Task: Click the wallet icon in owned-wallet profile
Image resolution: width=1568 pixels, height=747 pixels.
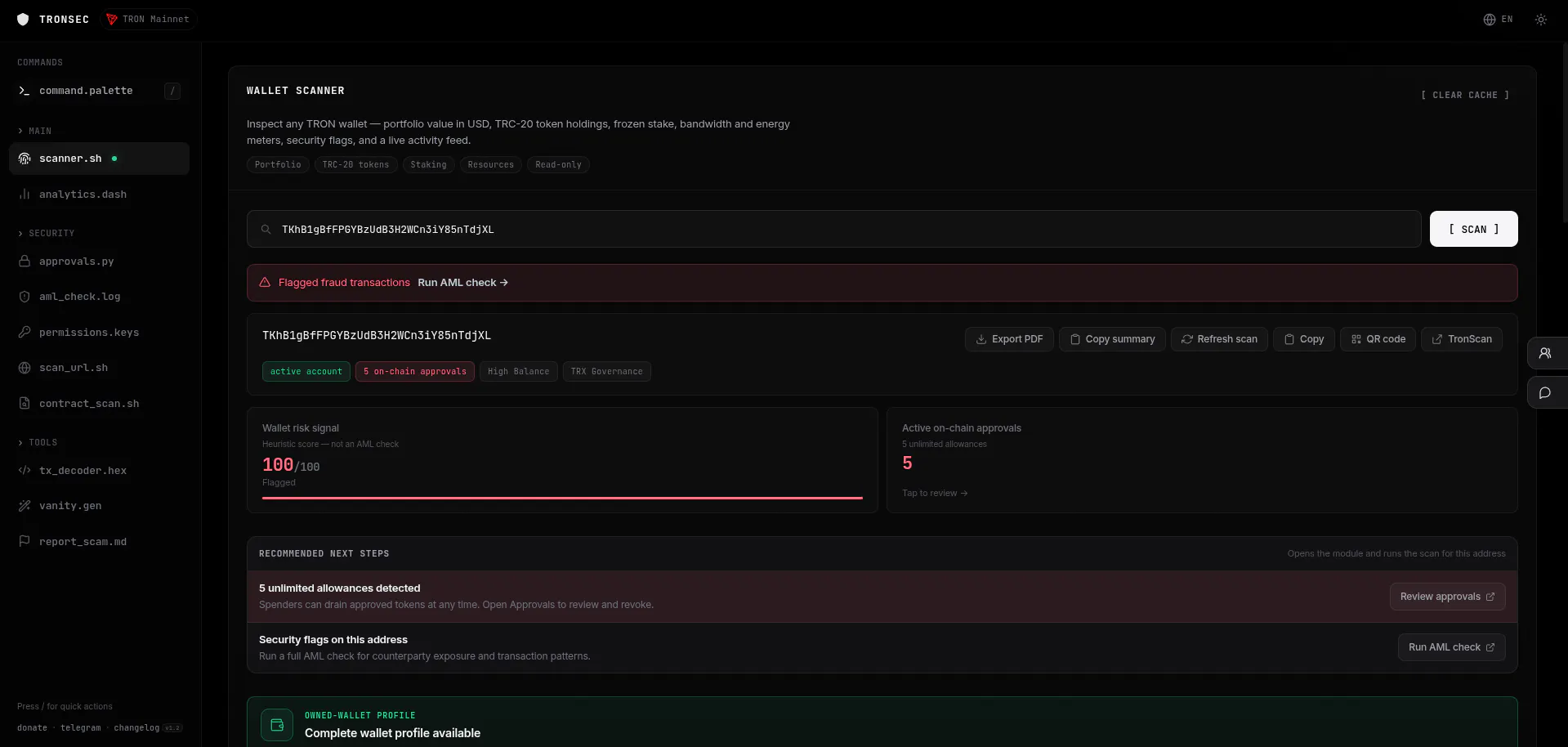Action: tap(277, 725)
